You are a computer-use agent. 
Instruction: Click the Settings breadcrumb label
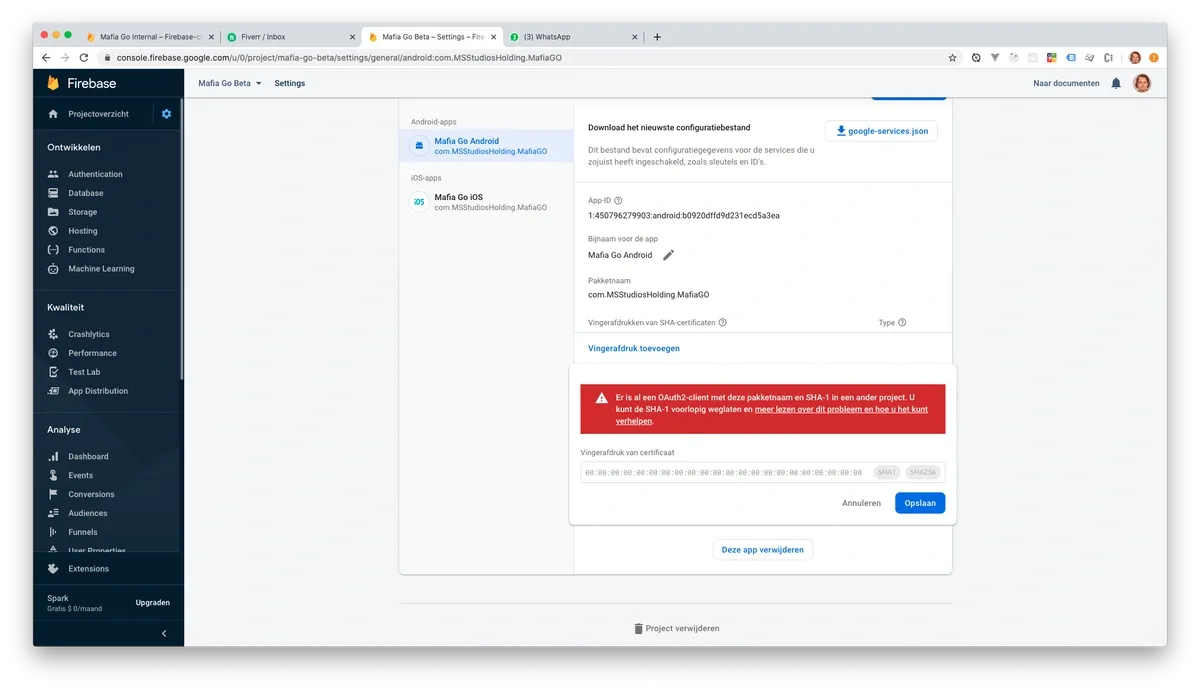click(x=290, y=83)
